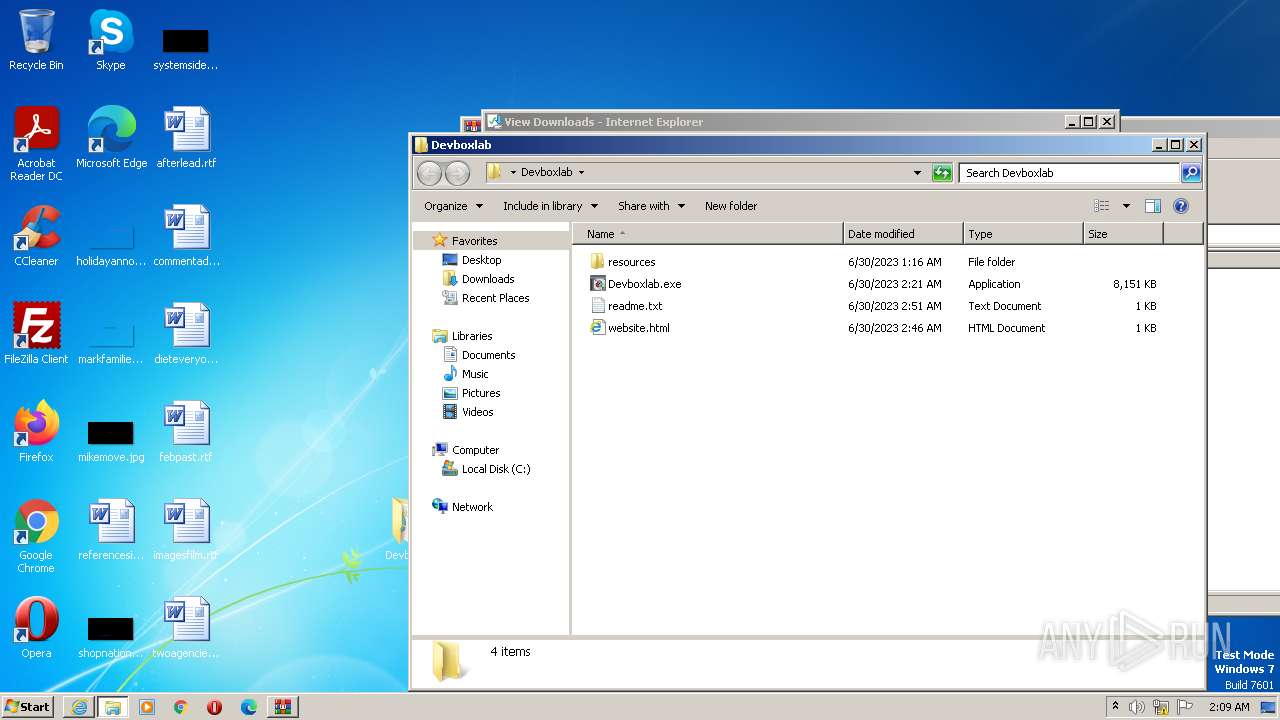The image size is (1280, 720).
Task: Open Desktop in navigation pane
Action: (481, 260)
